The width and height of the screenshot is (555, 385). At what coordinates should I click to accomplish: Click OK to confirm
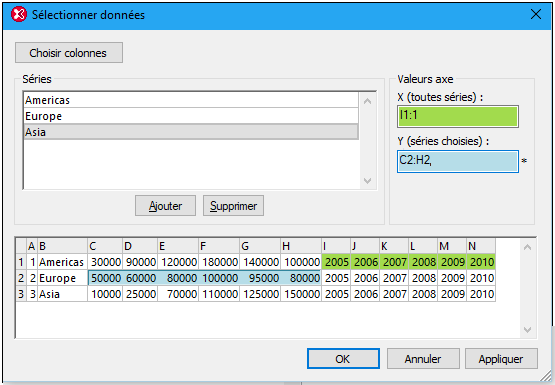coord(343,359)
